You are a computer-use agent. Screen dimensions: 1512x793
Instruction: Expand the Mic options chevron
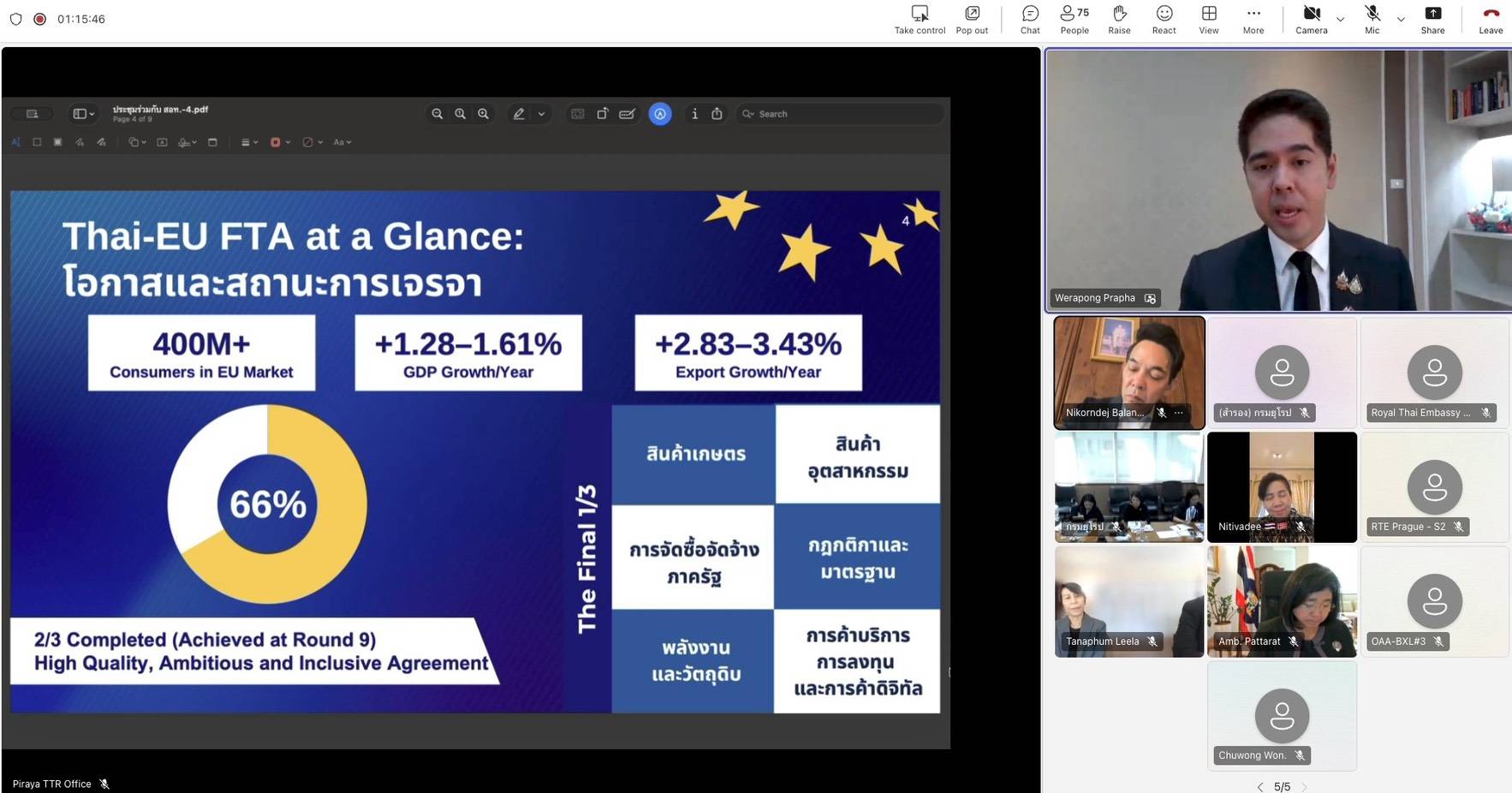(x=1401, y=19)
